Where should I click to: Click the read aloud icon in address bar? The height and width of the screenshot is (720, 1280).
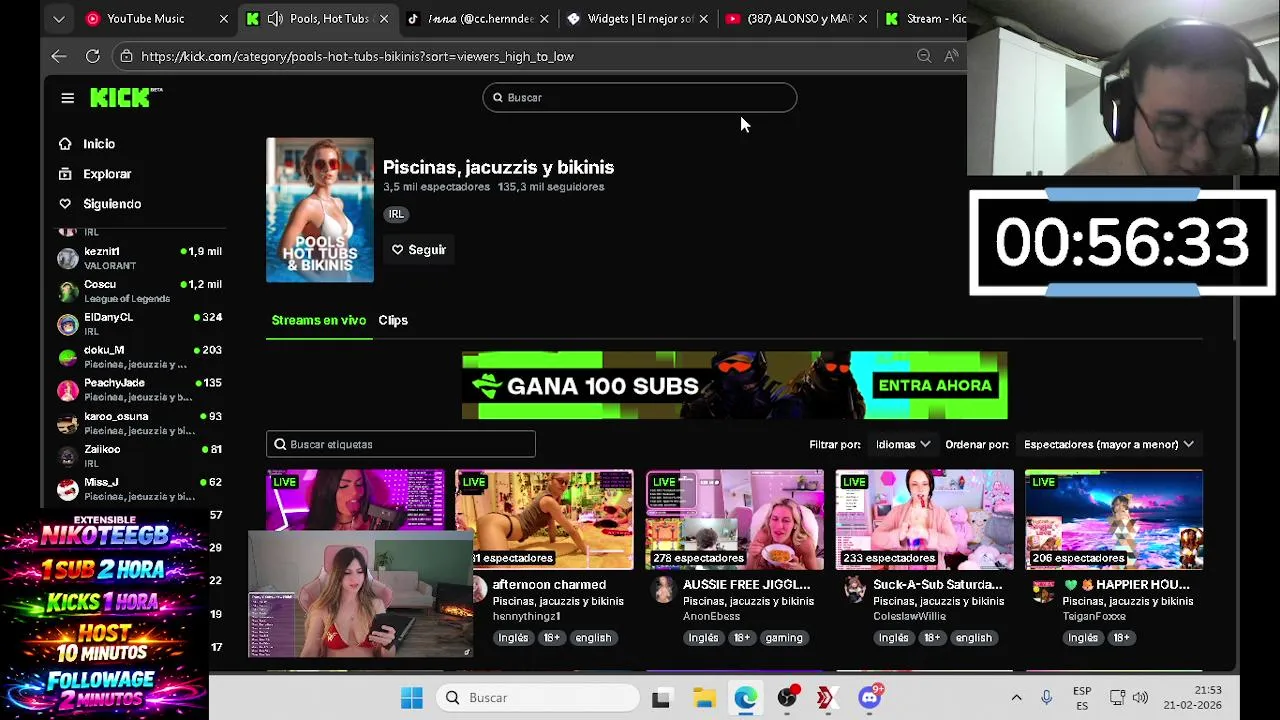(x=951, y=56)
